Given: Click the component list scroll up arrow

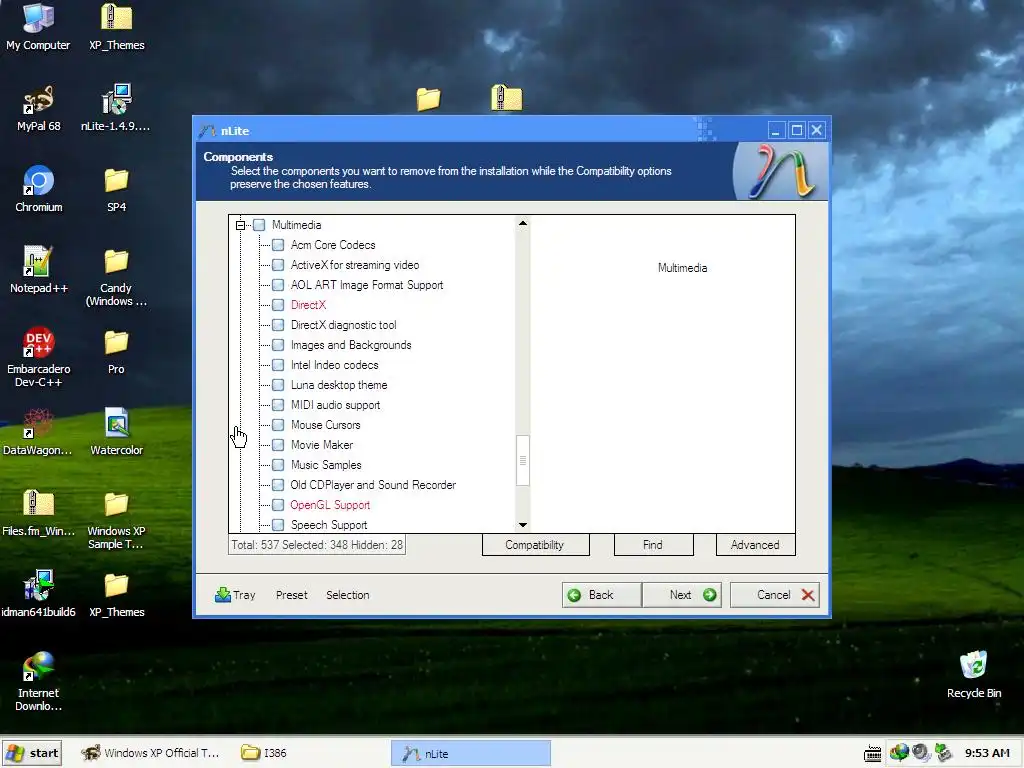Looking at the screenshot, I should click(x=522, y=223).
